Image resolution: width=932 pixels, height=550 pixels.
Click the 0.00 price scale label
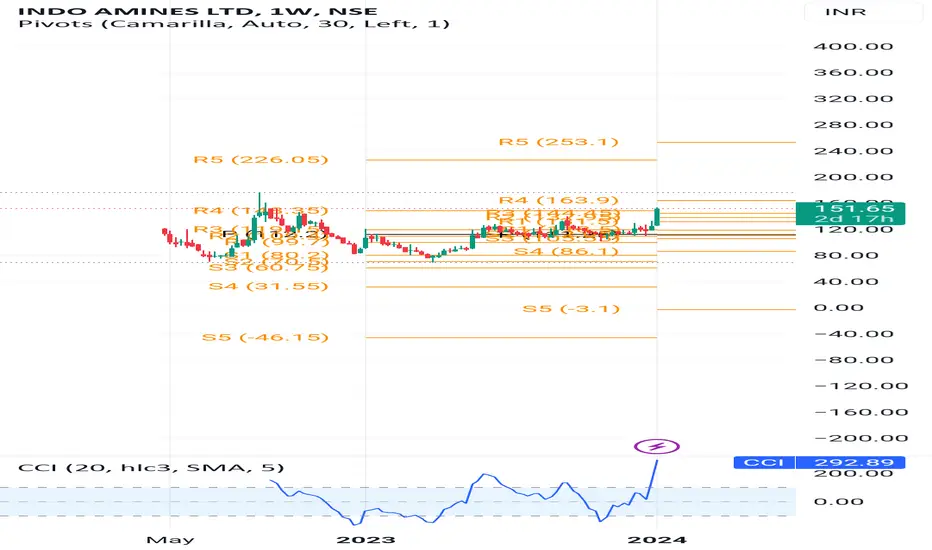[x=838, y=308]
